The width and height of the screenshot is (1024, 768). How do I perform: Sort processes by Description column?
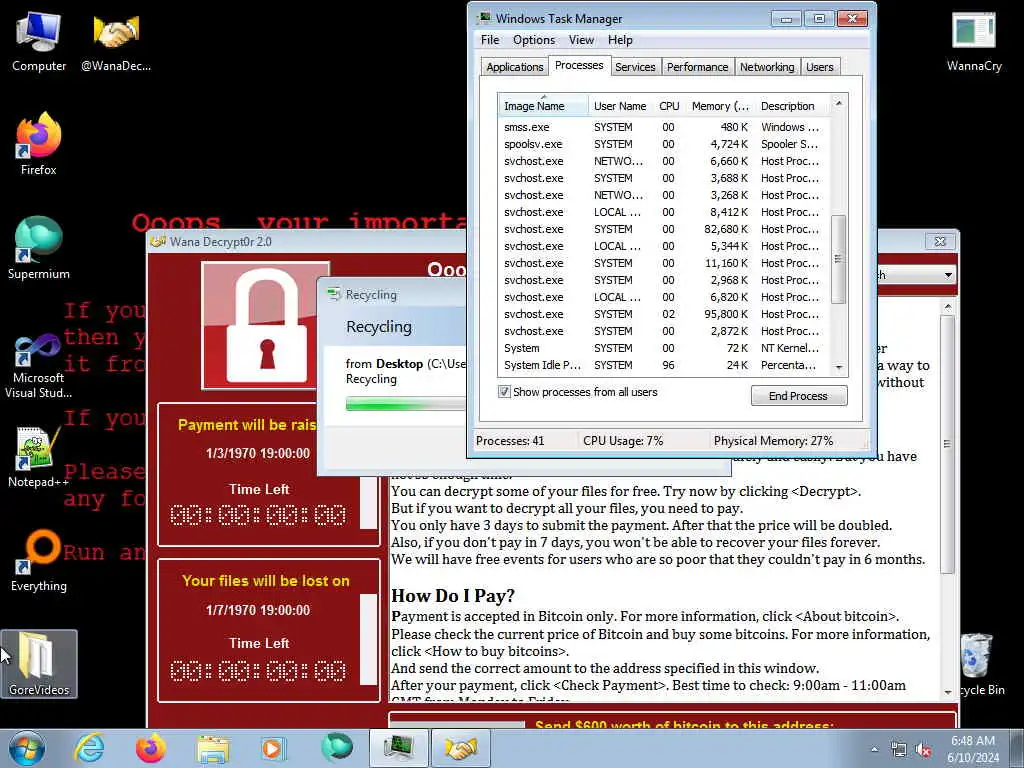pyautogui.click(x=792, y=106)
